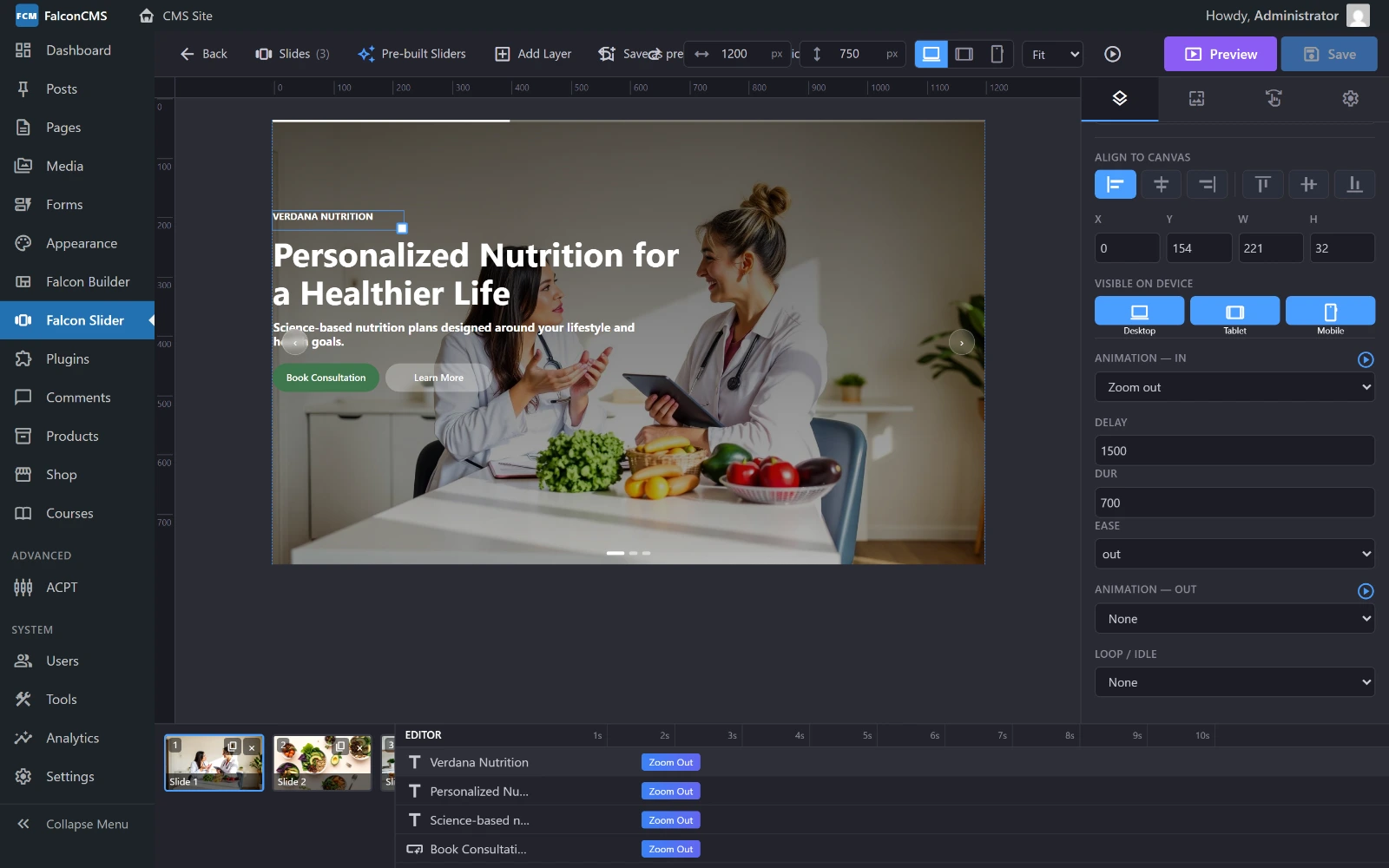1389x868 pixels.
Task: Delete Slide 1 with X icon
Action: point(252,746)
